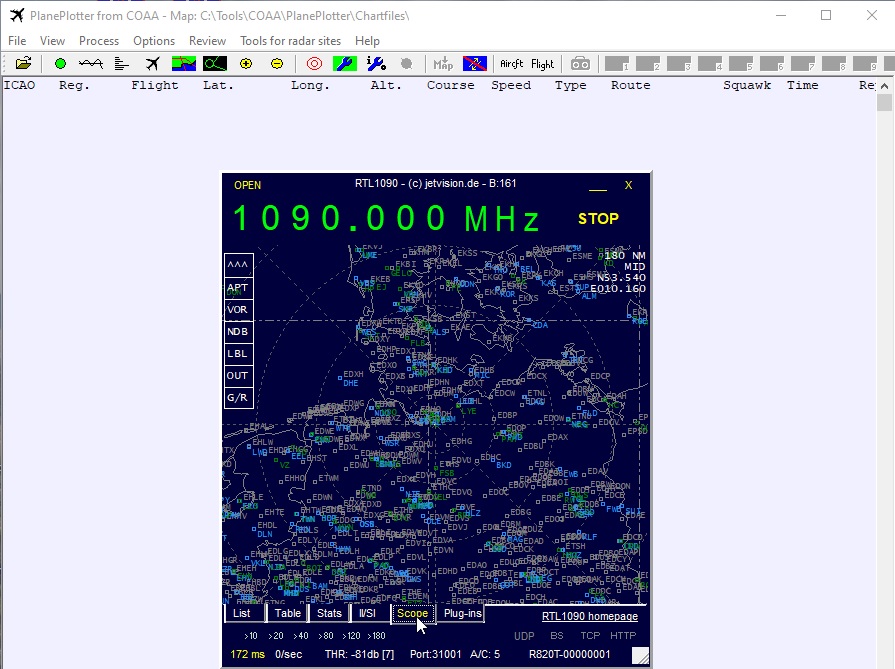Click the Flight toolbar button
The height and width of the screenshot is (669, 895).
(542, 63)
